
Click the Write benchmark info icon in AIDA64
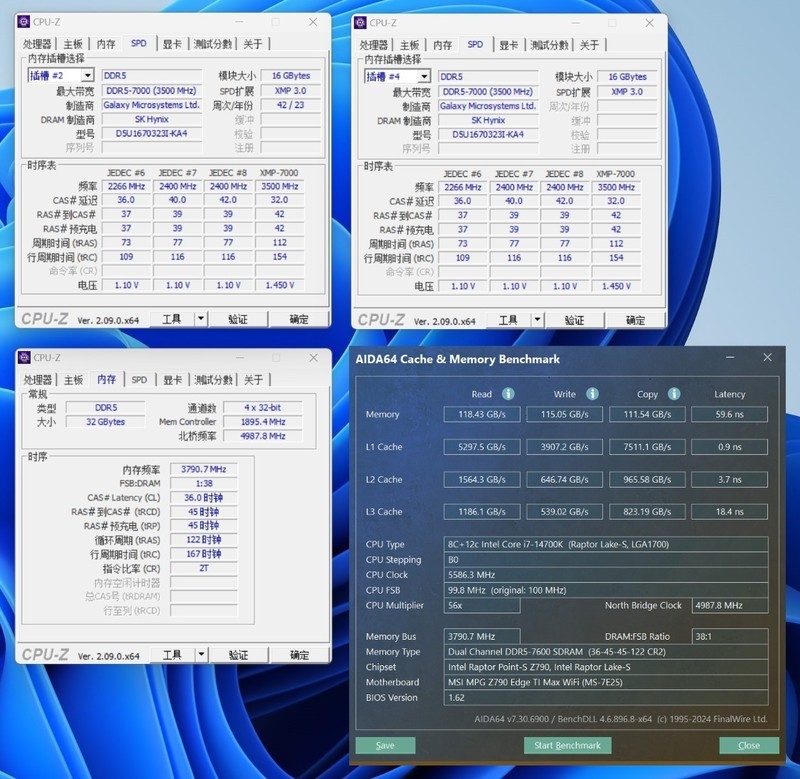[590, 394]
